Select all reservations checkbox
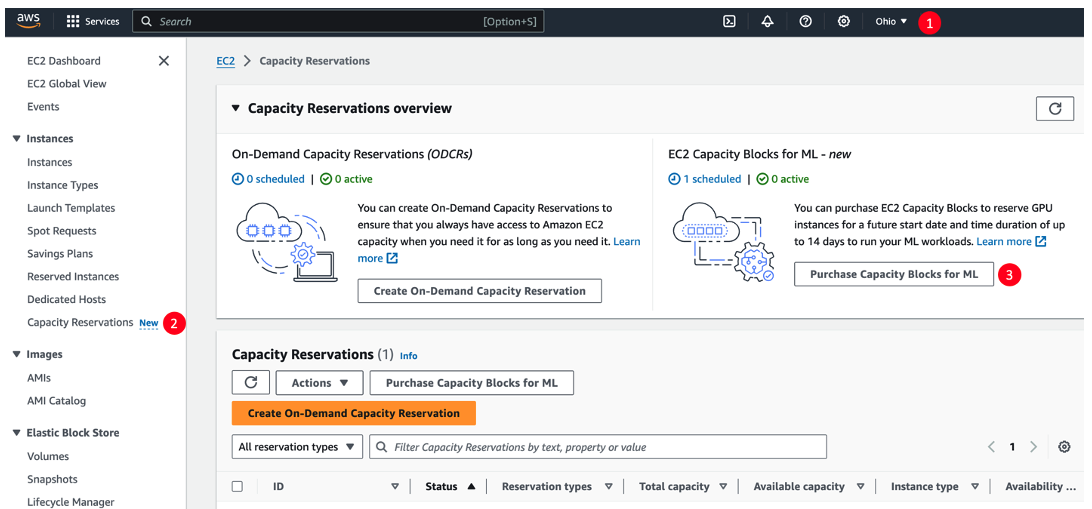This screenshot has height=509, width=1092. point(237,487)
